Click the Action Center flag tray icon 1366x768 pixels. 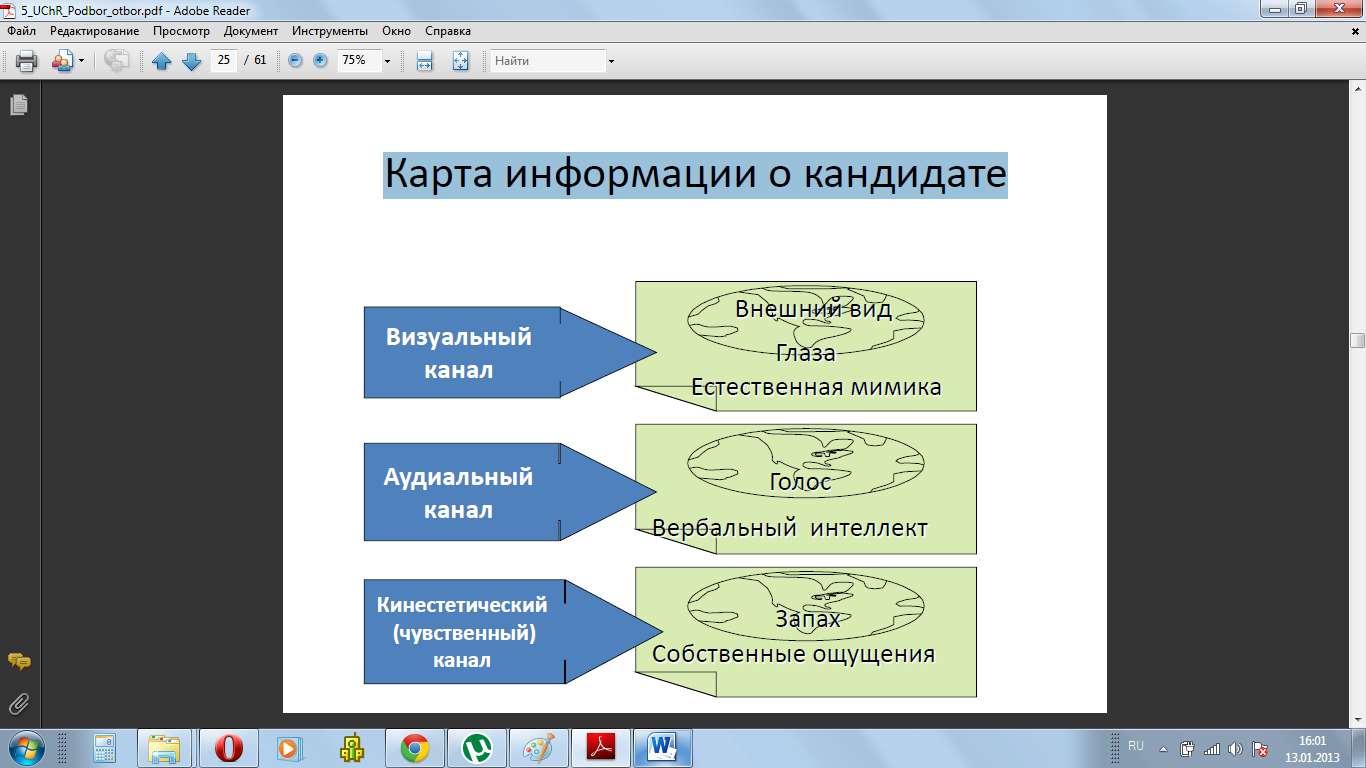coord(1261,748)
